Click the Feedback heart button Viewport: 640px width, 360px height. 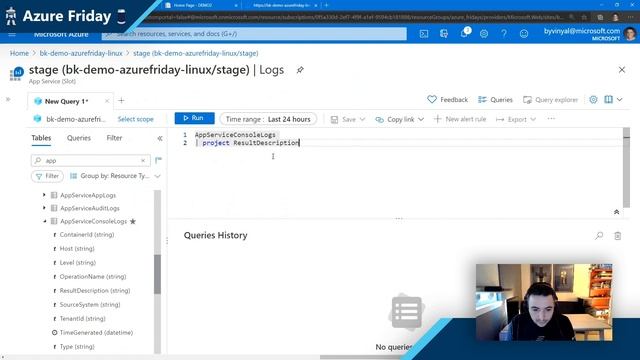447,100
